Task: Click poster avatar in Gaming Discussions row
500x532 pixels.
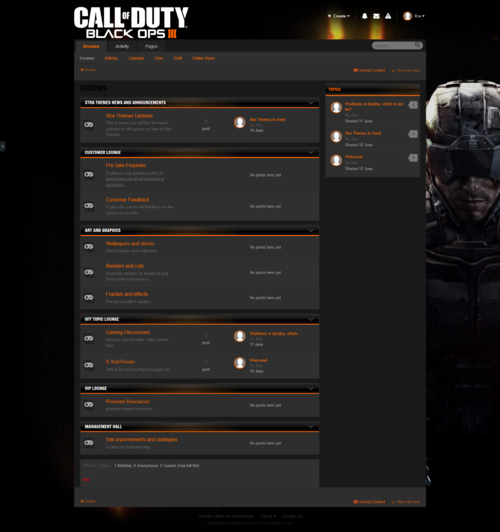Action: [x=240, y=336]
